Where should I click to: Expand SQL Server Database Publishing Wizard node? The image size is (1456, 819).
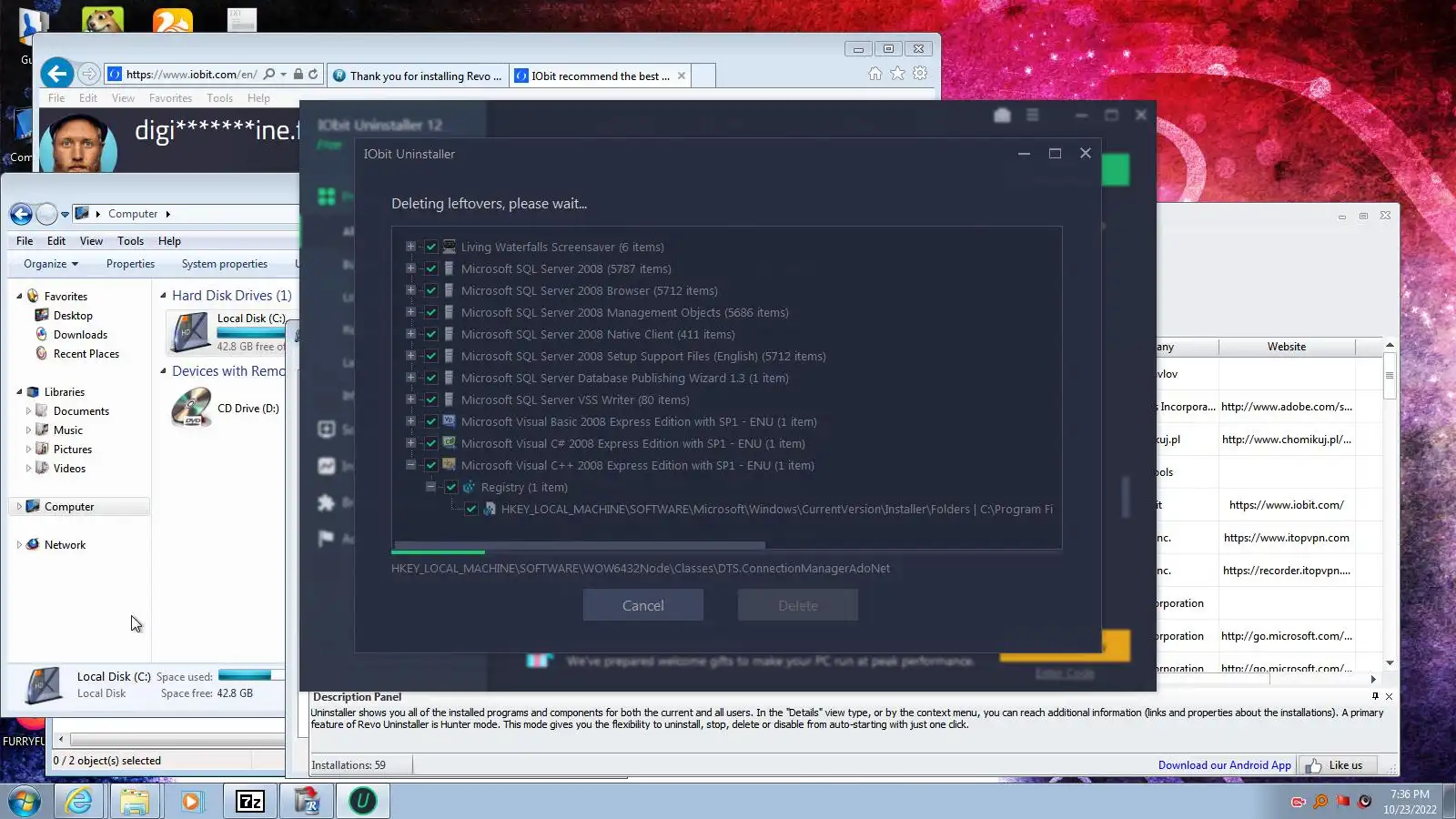click(410, 378)
